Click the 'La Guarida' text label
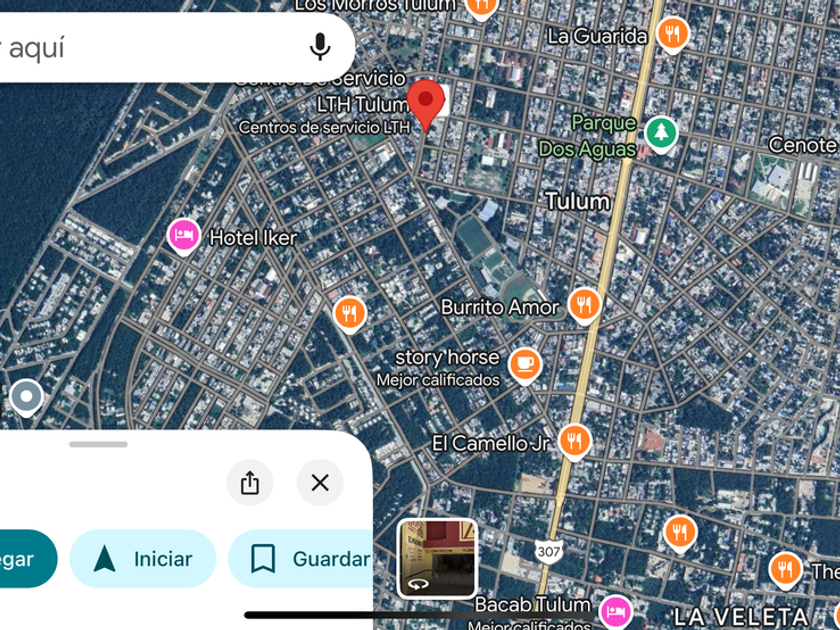This screenshot has height=630, width=840. point(597,36)
